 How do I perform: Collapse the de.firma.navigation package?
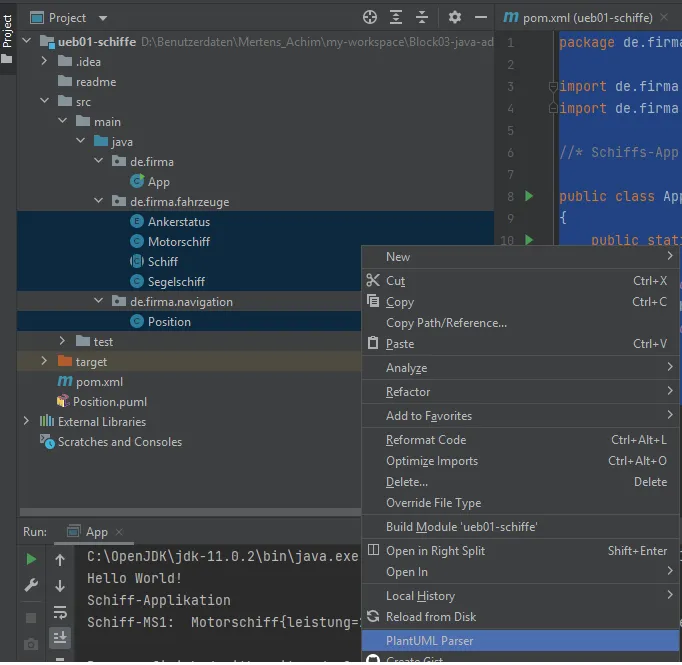pos(99,301)
